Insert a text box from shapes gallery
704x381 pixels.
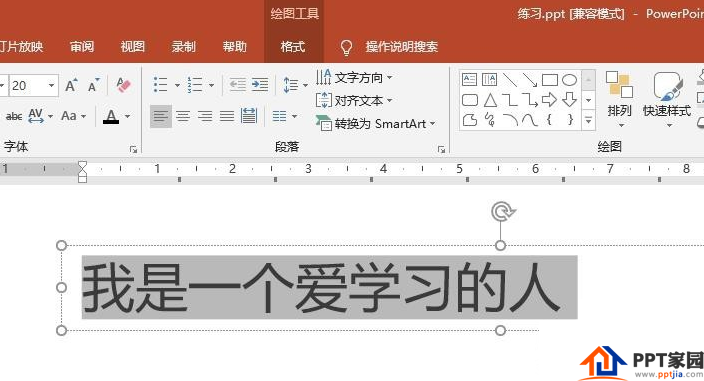(469, 80)
